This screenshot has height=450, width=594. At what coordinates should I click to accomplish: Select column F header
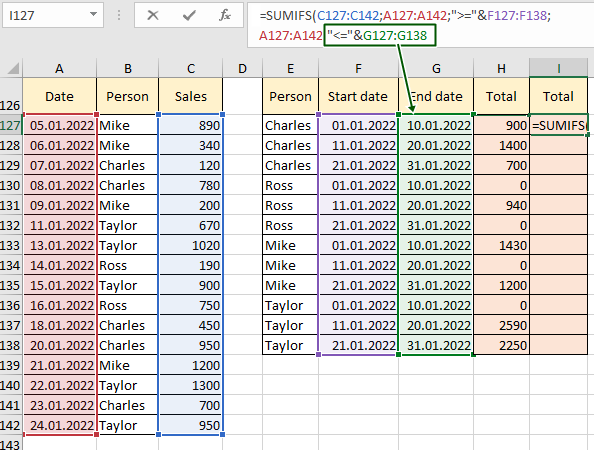click(358, 69)
